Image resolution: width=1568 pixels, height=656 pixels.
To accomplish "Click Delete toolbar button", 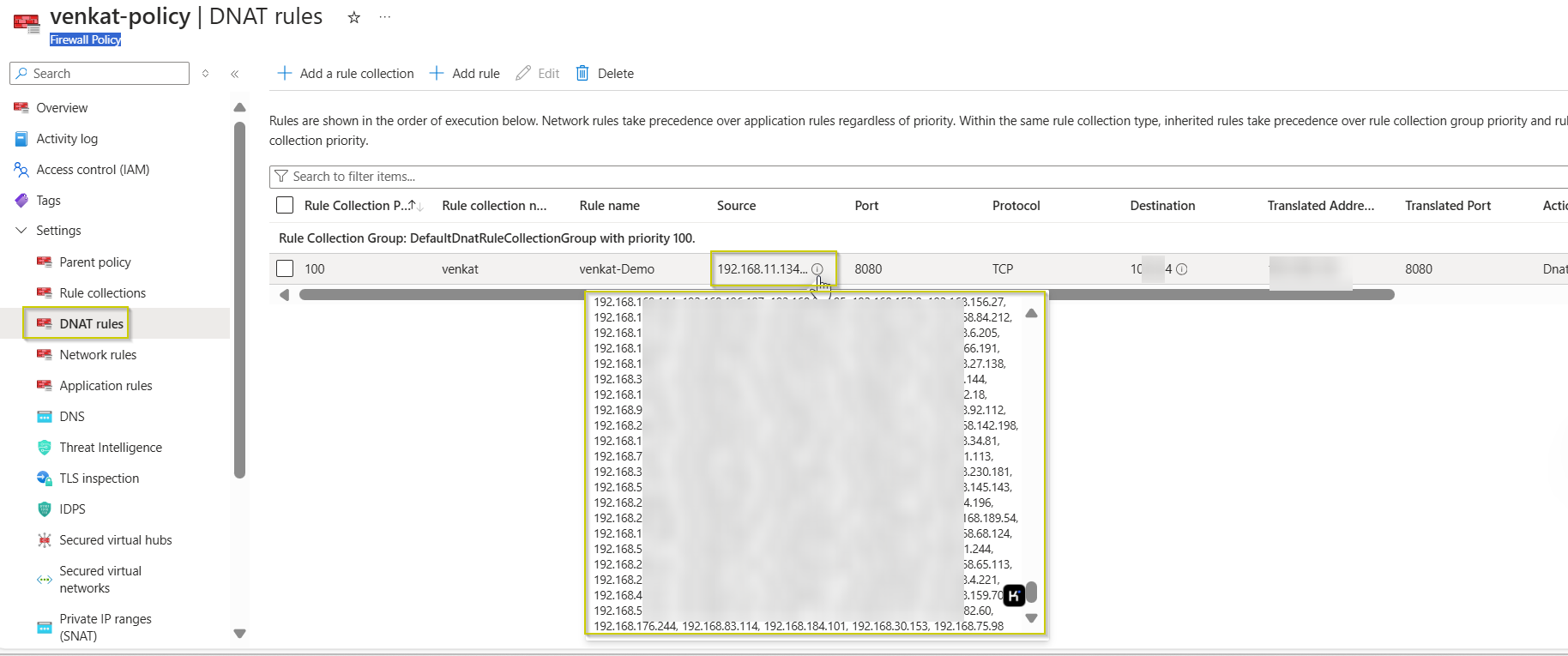I will tap(605, 74).
